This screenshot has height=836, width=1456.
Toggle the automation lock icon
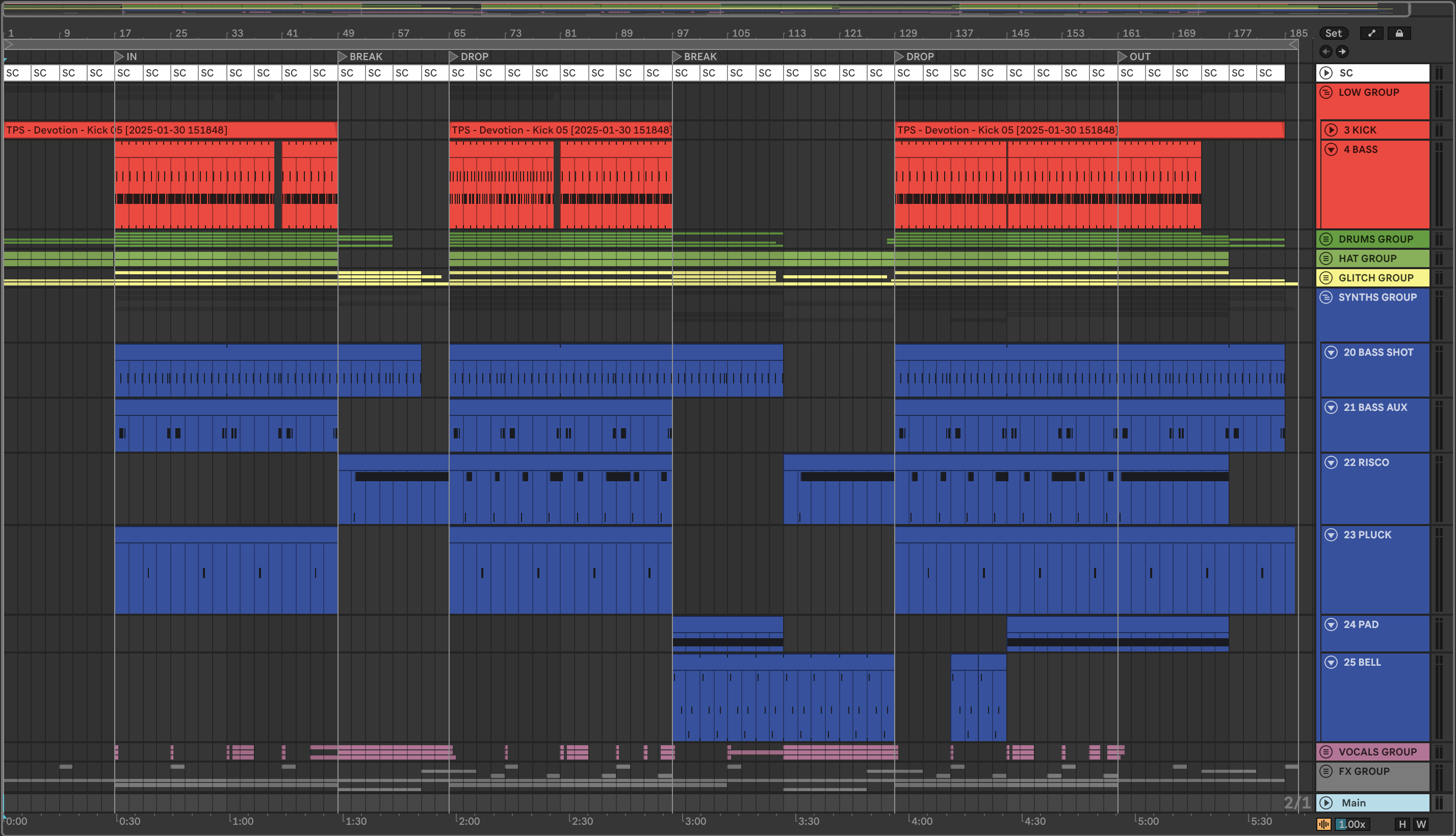pos(1399,33)
